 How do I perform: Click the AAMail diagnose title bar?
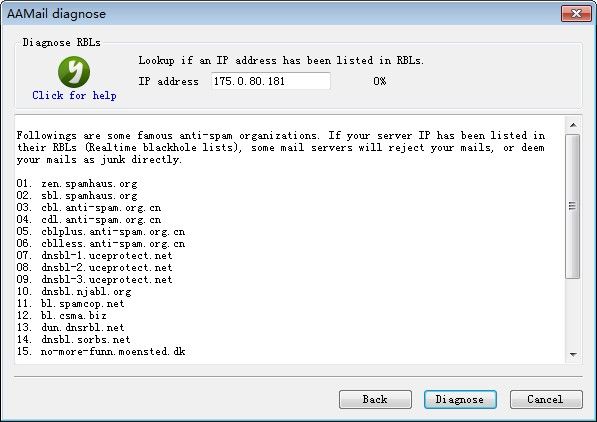click(282, 14)
